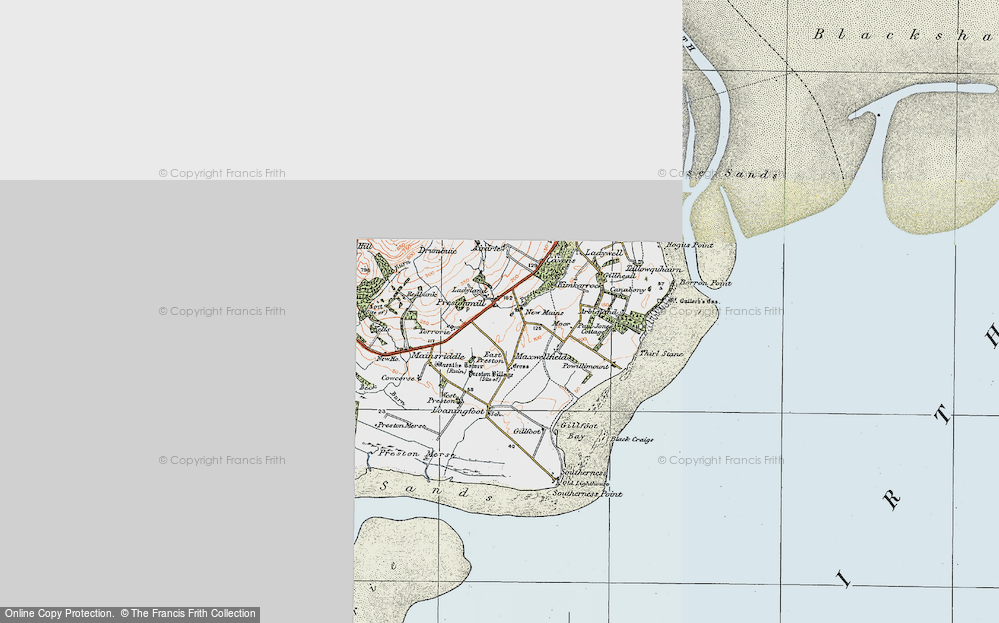Click the 'Mainsriddle' place name on the map
Screen dimensions: 999x623
437,355
